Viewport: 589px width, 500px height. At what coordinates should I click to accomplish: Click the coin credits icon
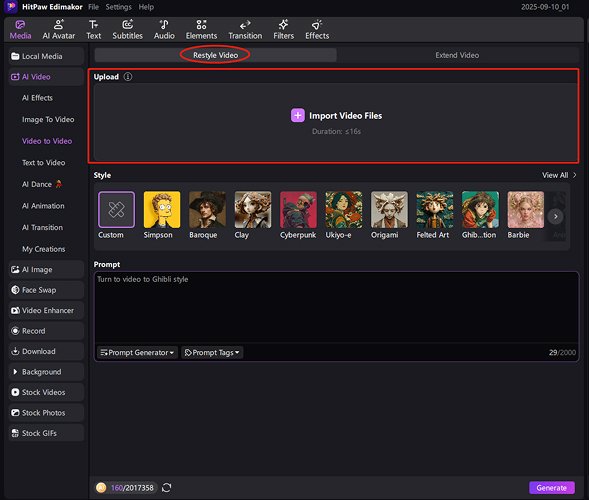tap(101, 488)
